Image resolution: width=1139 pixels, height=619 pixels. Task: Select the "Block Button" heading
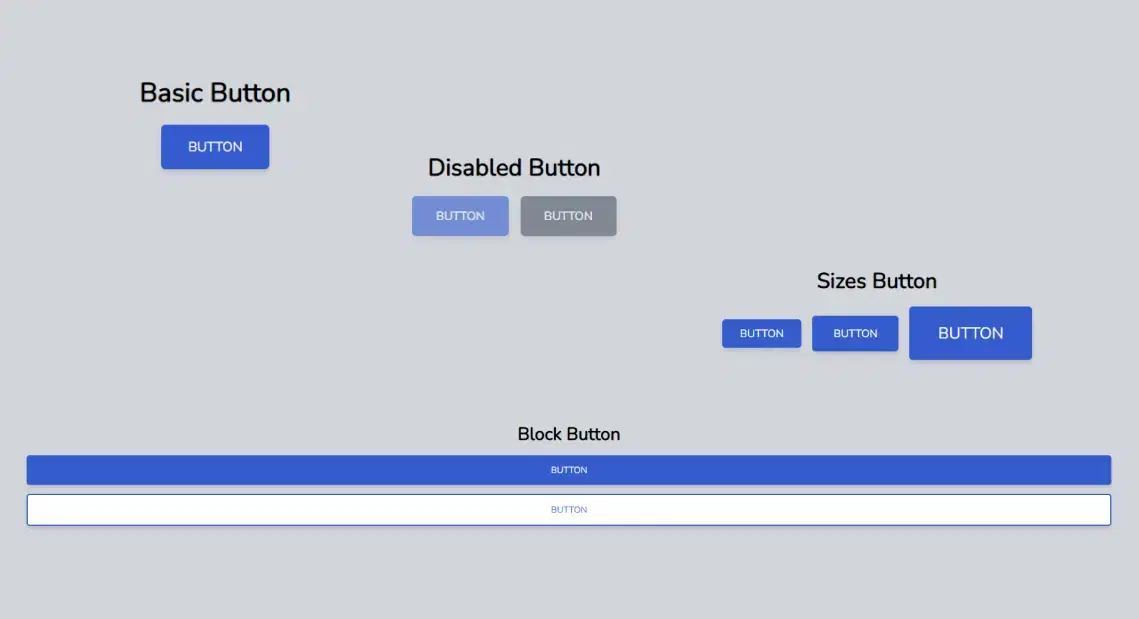pyautogui.click(x=568, y=434)
